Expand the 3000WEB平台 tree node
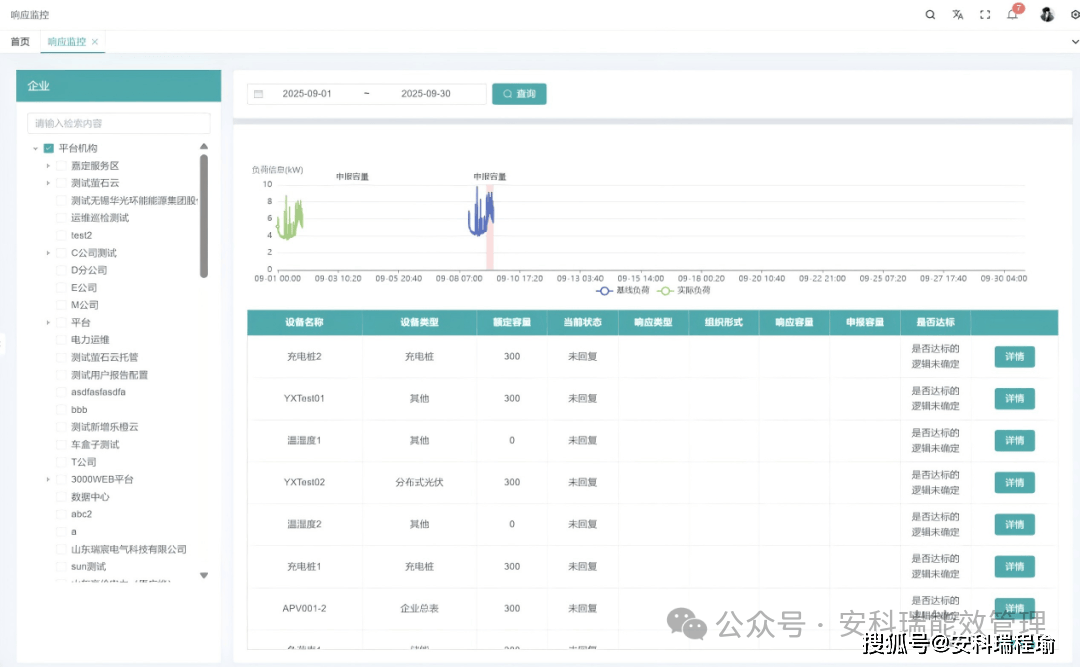 (x=48, y=480)
